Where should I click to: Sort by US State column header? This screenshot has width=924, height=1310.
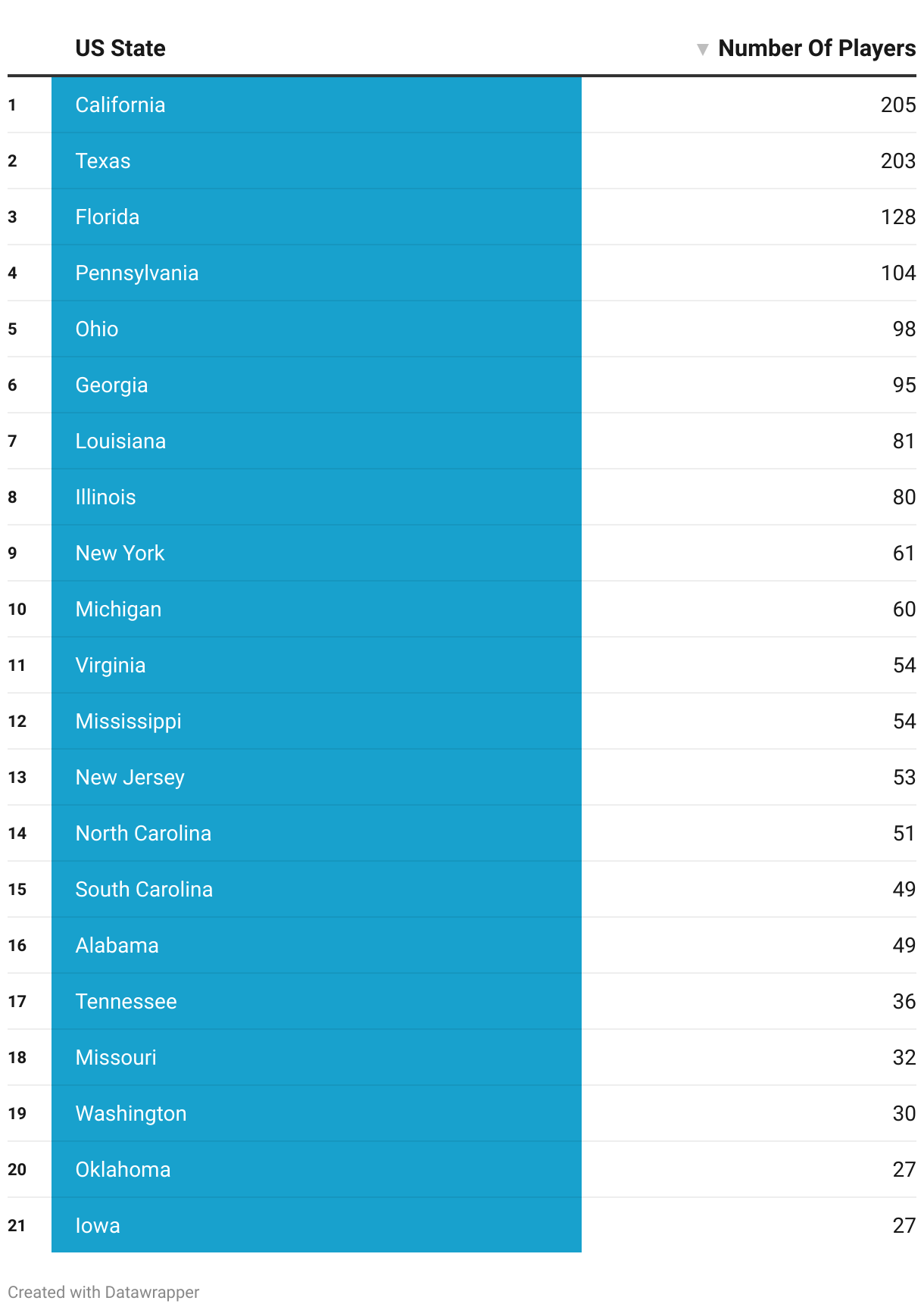click(x=120, y=48)
